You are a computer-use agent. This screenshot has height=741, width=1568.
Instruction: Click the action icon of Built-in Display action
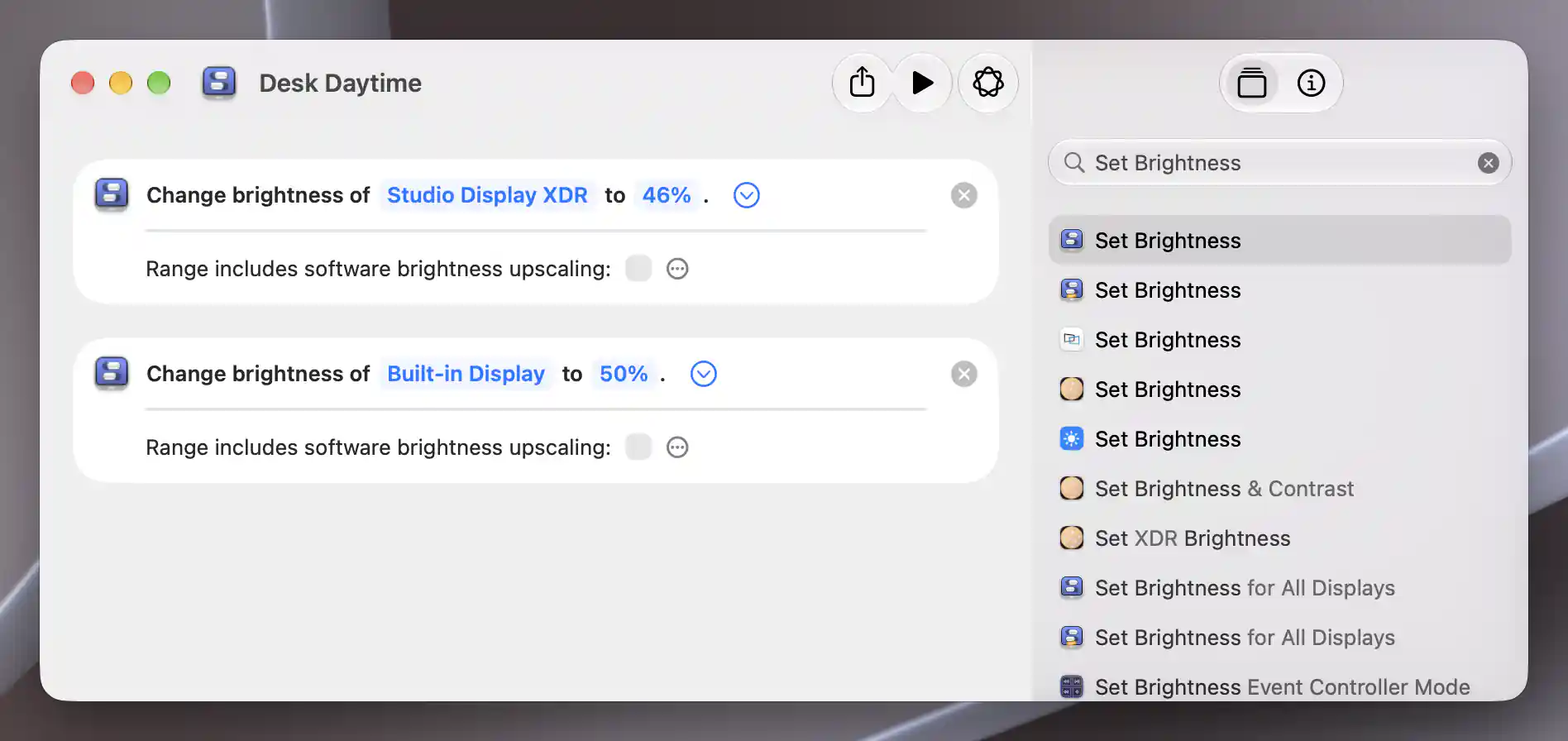pos(112,373)
